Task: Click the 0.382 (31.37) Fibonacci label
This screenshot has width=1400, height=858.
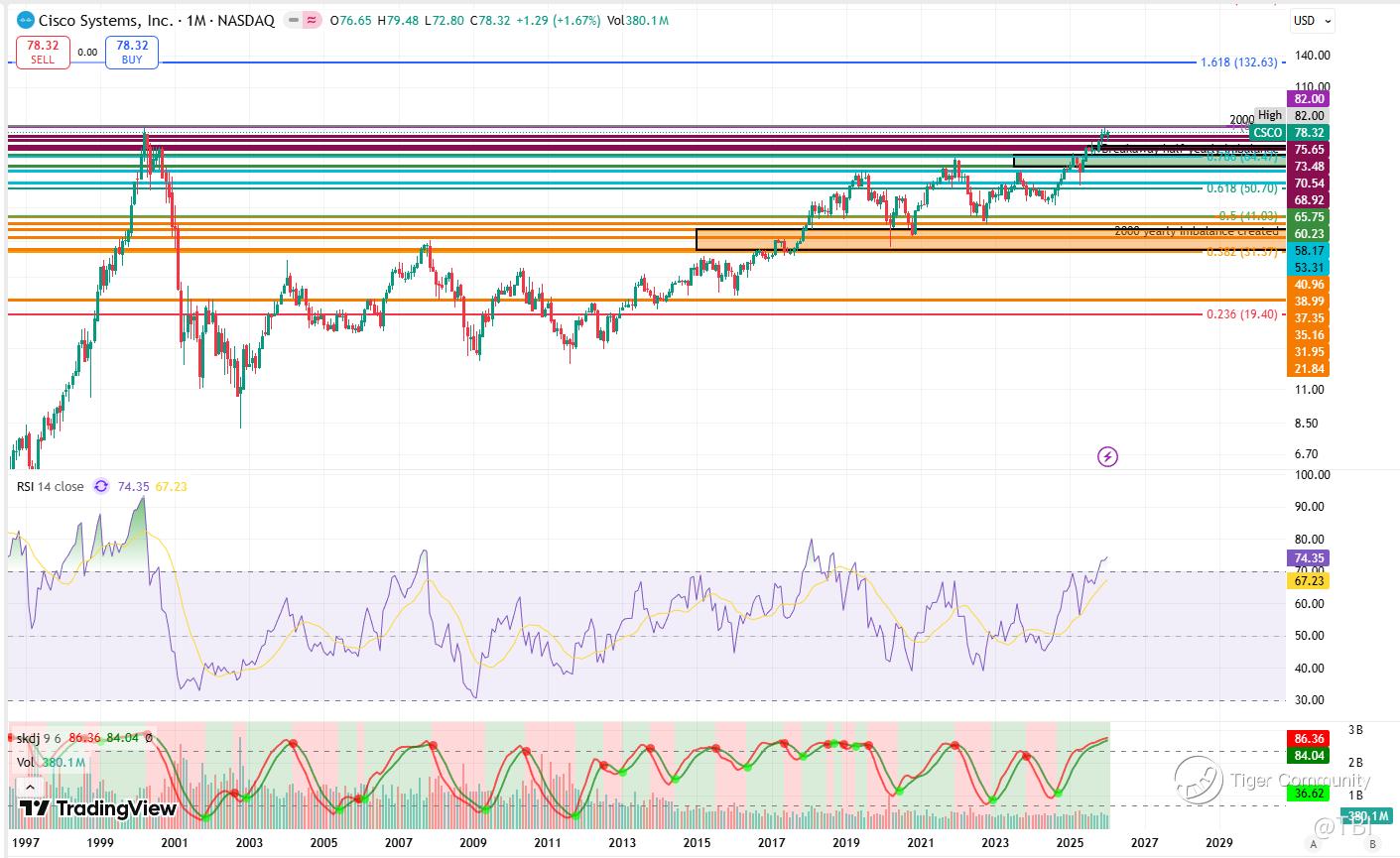Action: pyautogui.click(x=1242, y=252)
